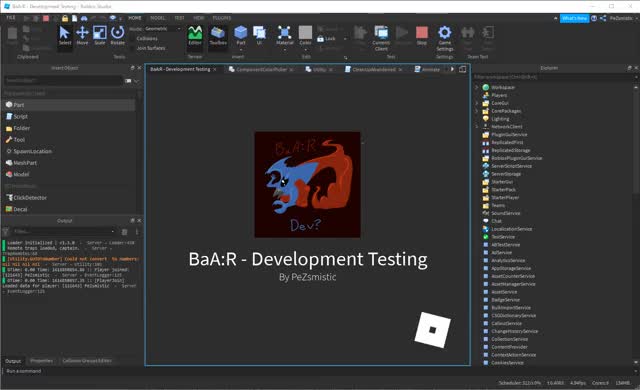Toggle the Join Surfaces checkbox
The image size is (640, 390).
132,48
